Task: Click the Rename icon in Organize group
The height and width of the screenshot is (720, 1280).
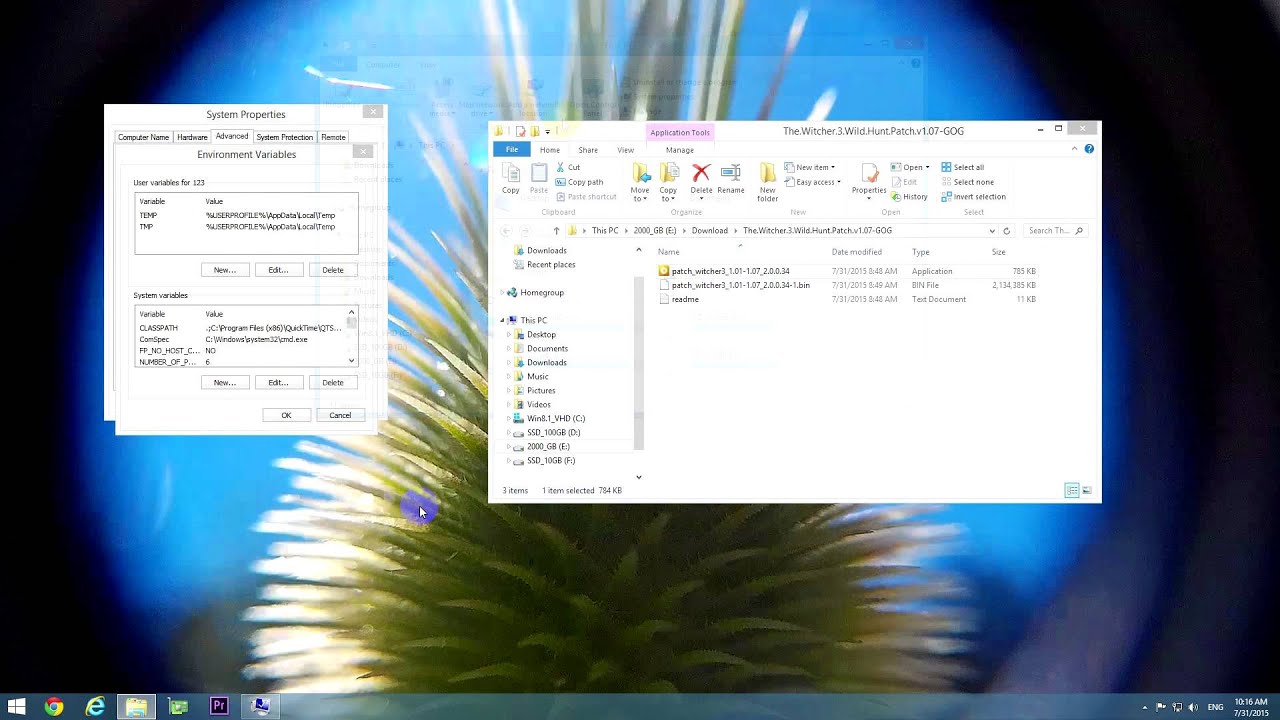Action: [731, 173]
